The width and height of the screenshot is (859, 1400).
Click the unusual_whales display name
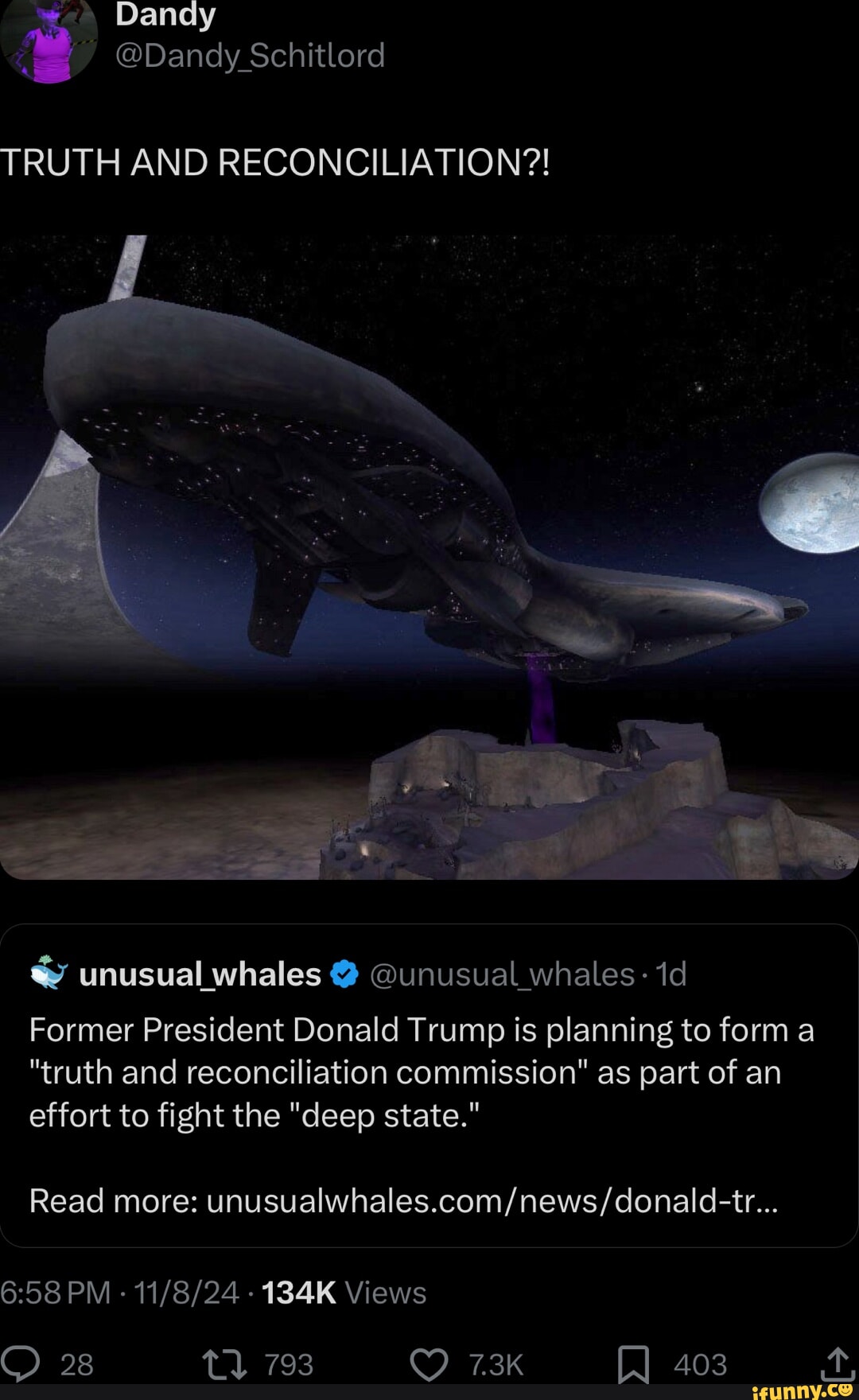200,974
